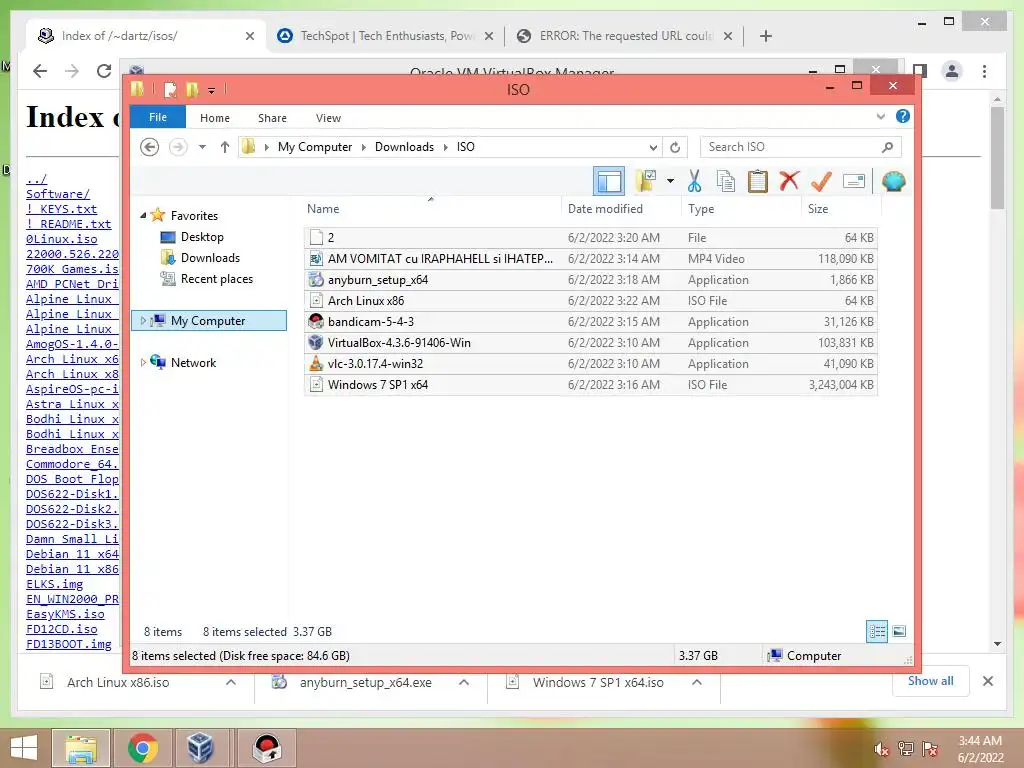Click the network tray icon
This screenshot has width=1024, height=768.
click(x=905, y=748)
